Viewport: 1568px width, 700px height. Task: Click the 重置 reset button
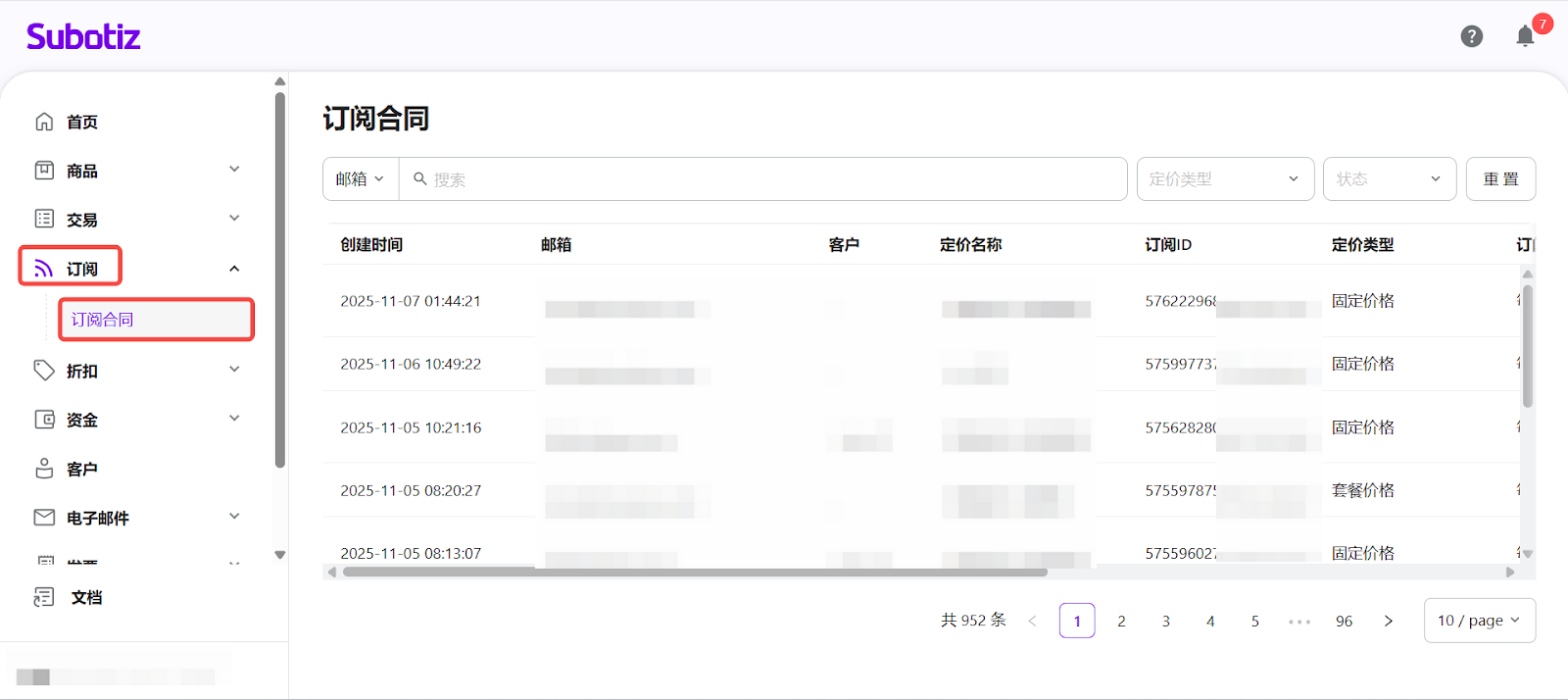1500,179
